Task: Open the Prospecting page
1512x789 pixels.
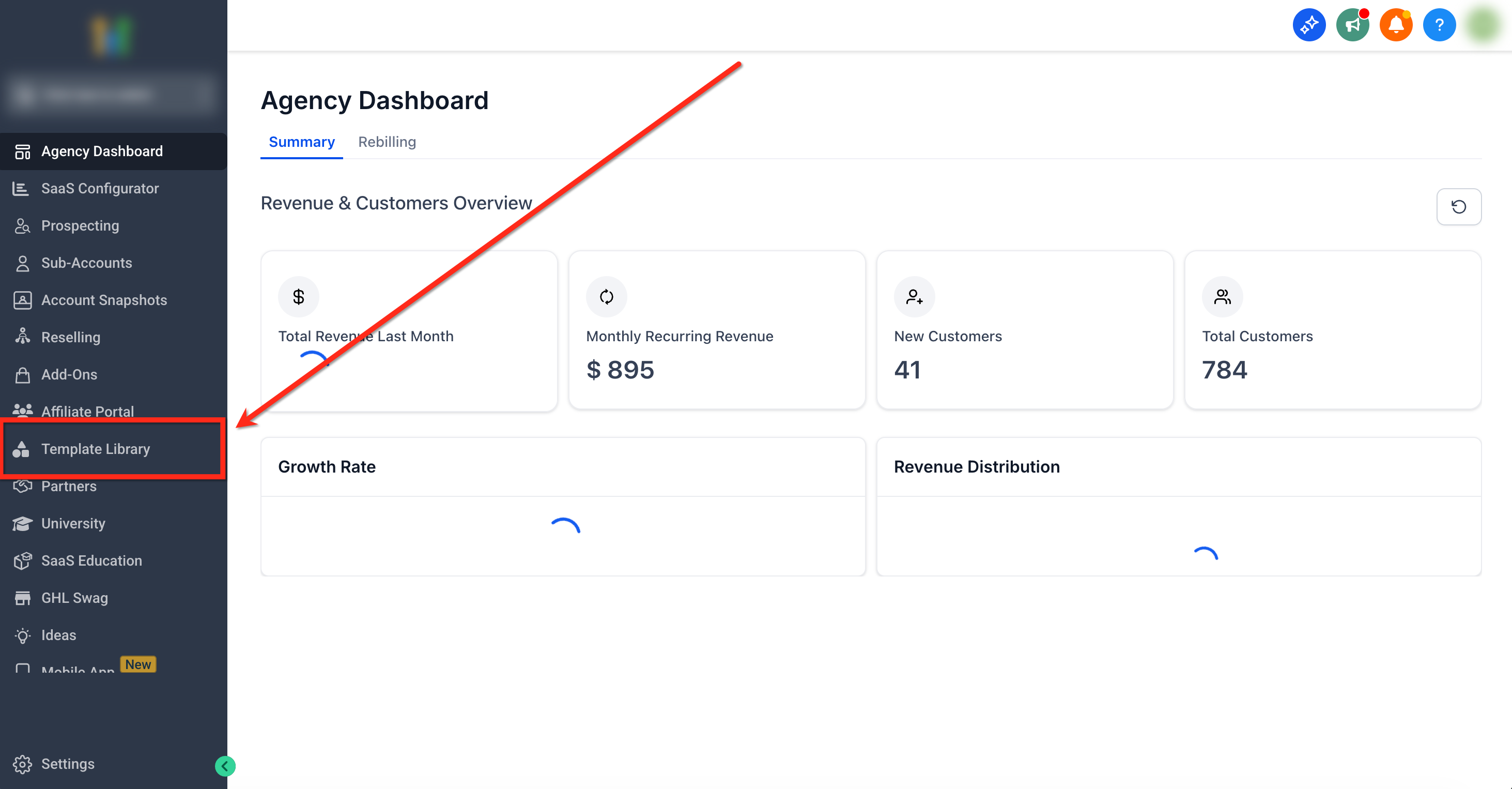Action: pos(80,225)
